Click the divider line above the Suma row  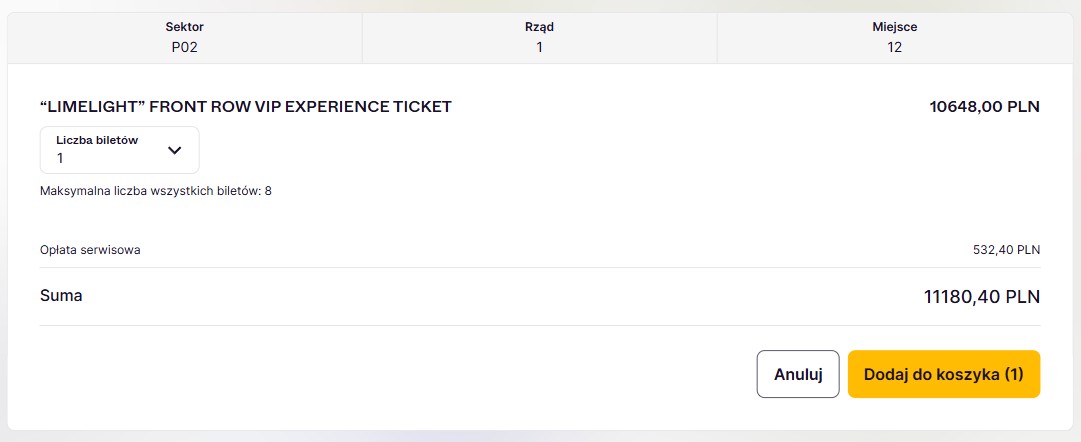point(540,267)
